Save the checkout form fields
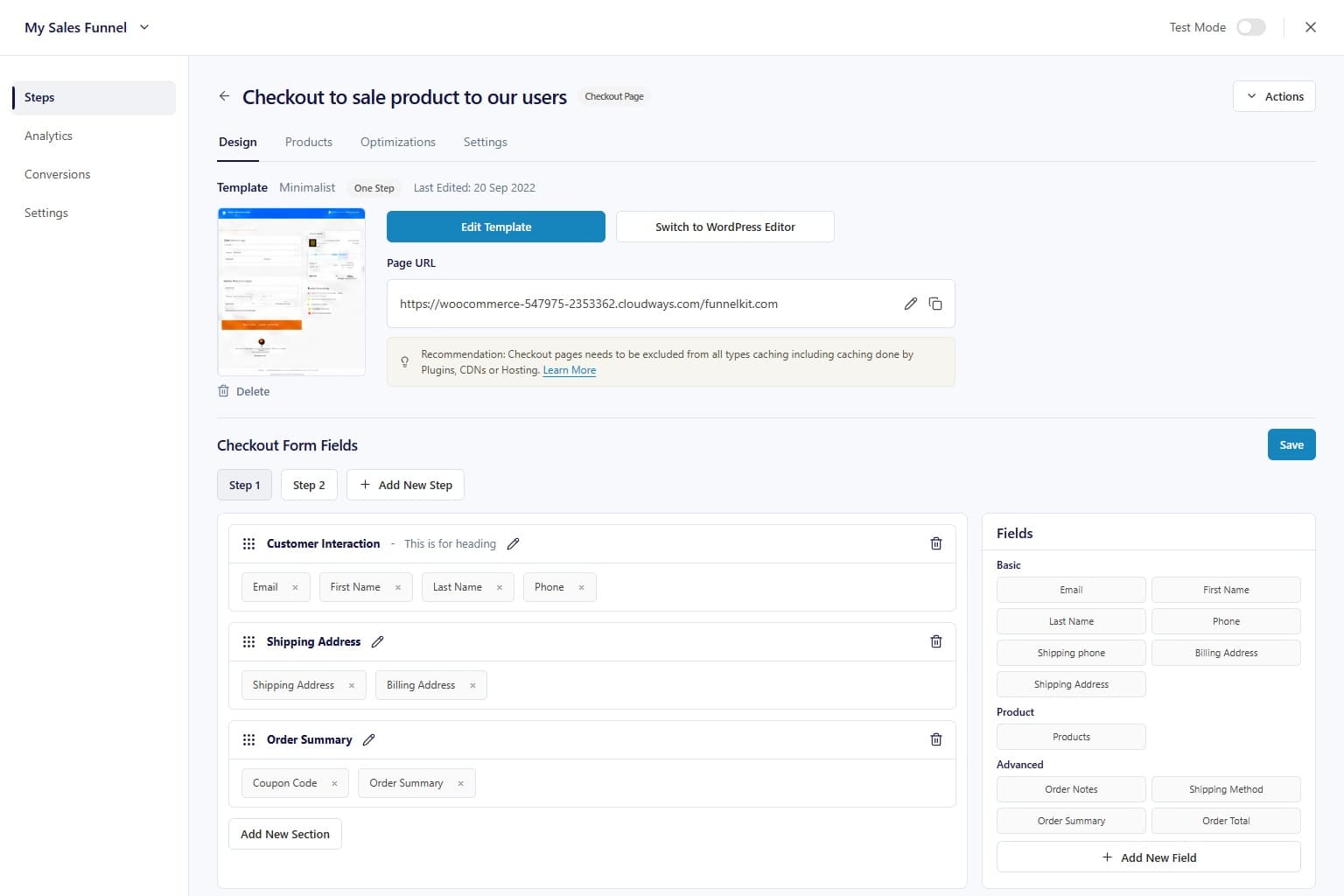 (x=1291, y=444)
